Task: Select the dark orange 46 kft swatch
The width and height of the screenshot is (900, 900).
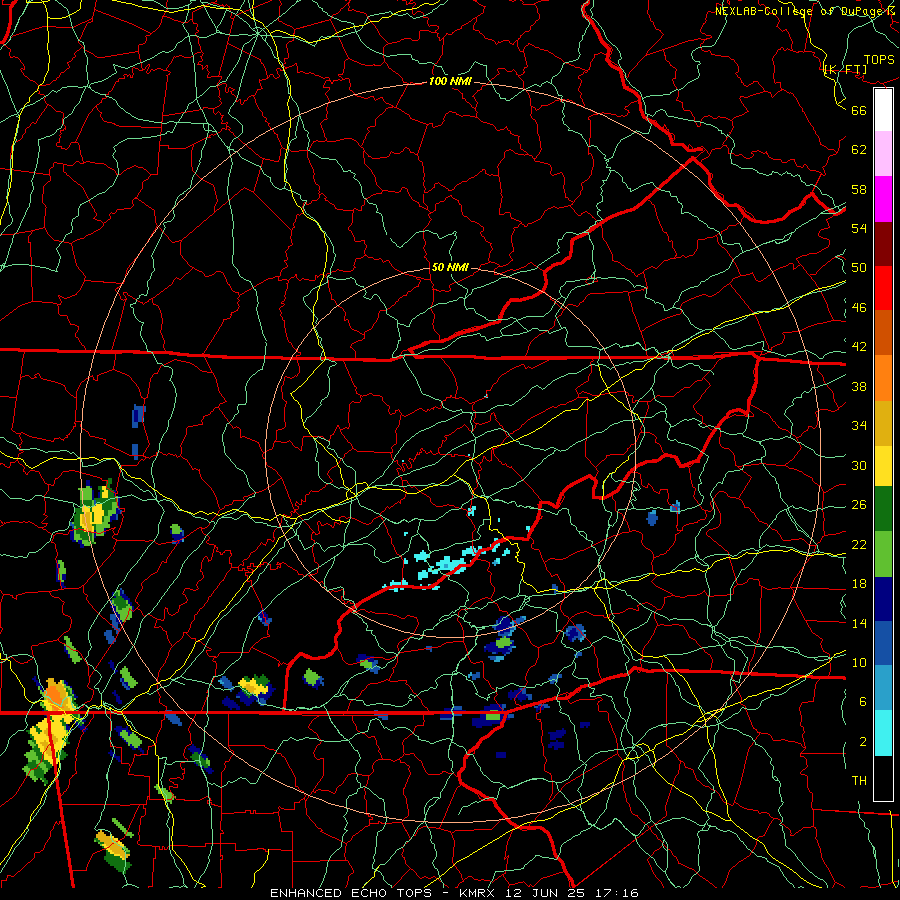Action: [x=883, y=333]
